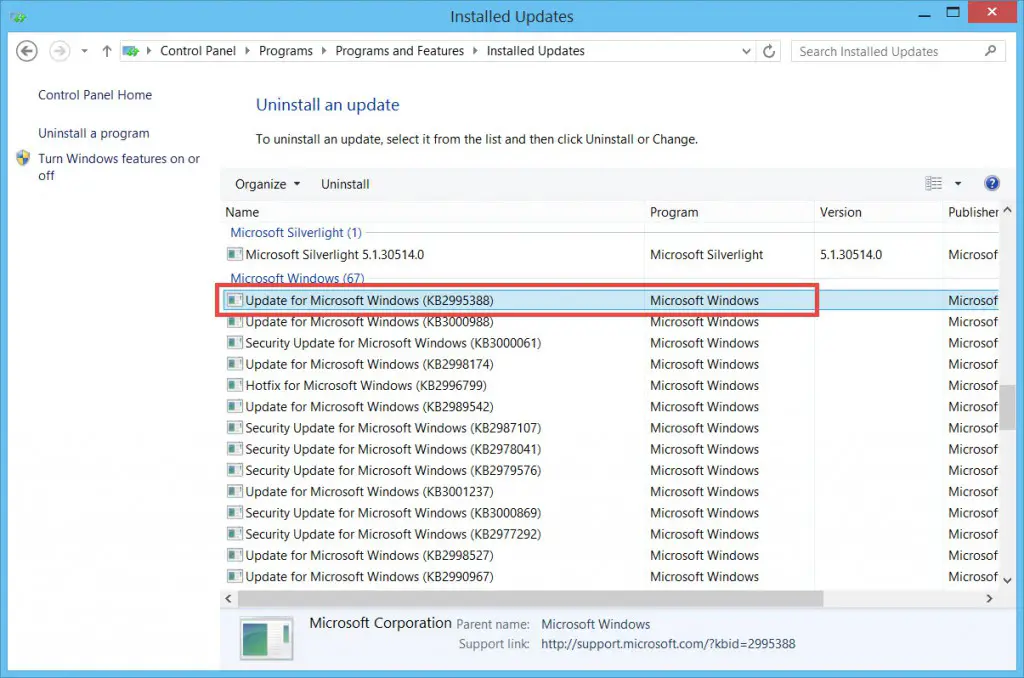This screenshot has width=1024, height=678.
Task: Go up one folder level
Action: [107, 51]
